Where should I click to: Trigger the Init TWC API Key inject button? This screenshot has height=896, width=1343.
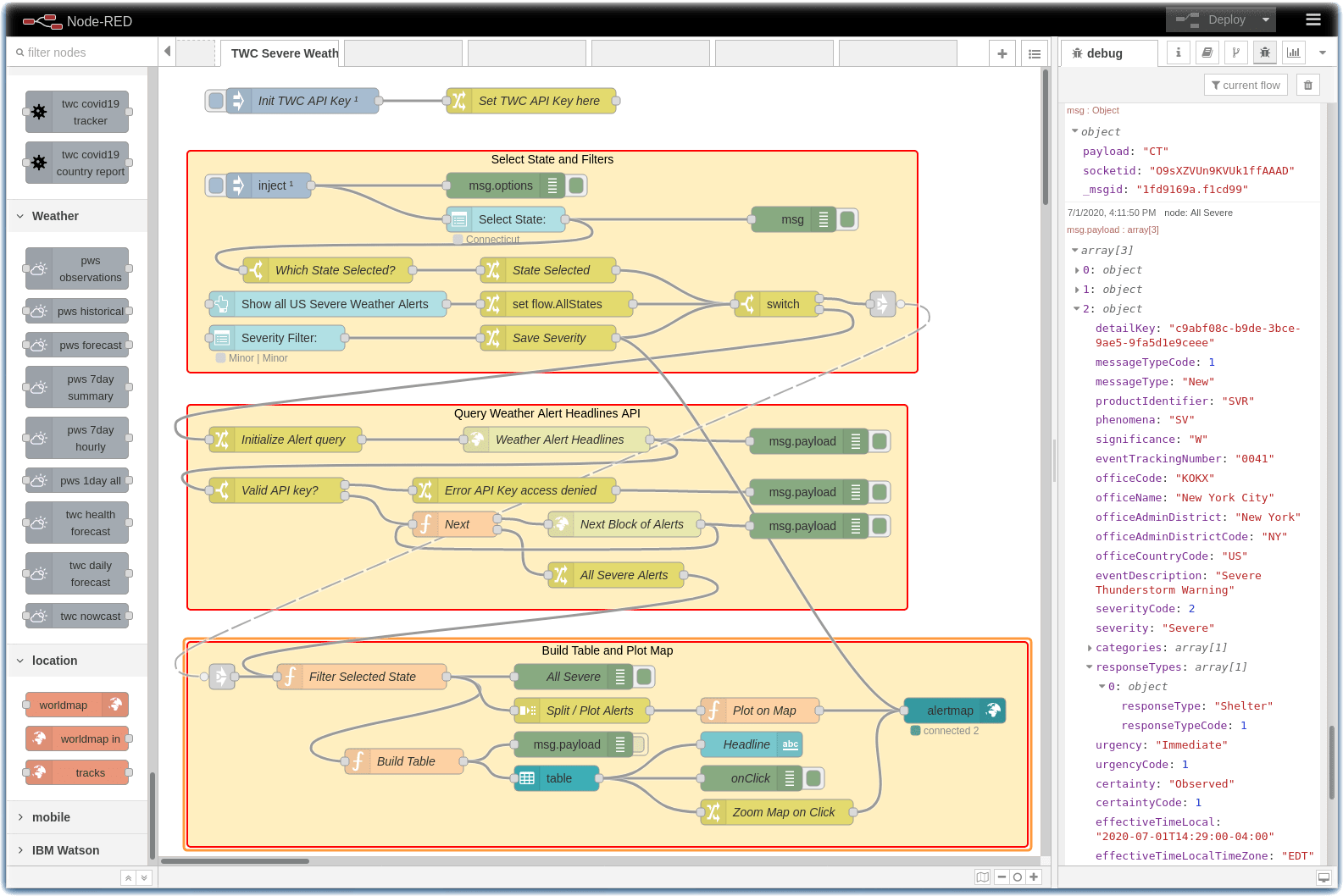[x=216, y=101]
